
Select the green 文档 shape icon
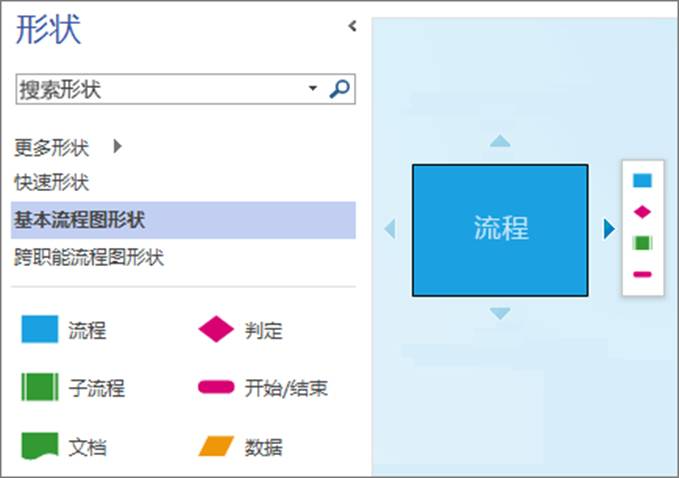coord(40,445)
